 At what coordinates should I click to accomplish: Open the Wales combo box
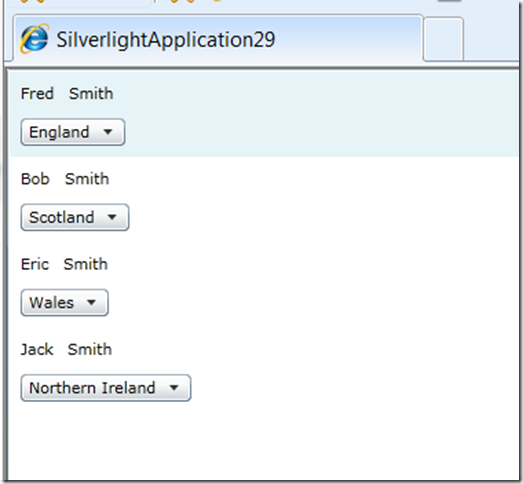tap(64, 303)
